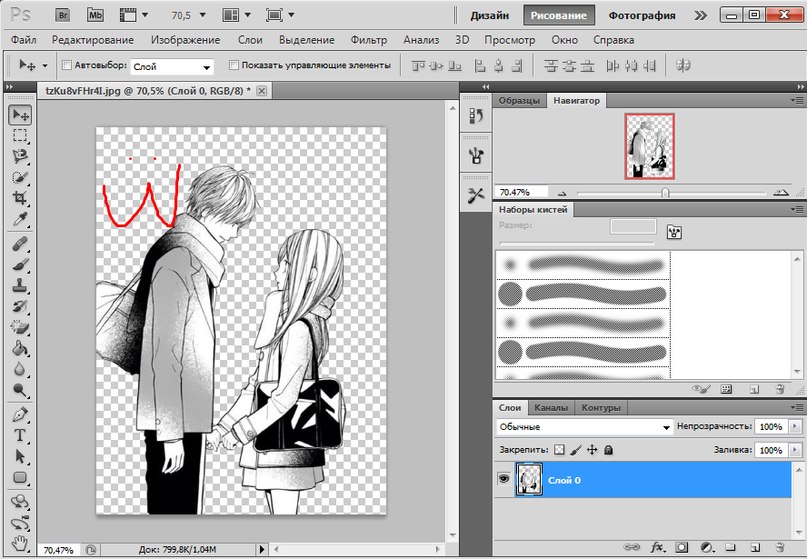Screen dimensions: 807x559
Task: Toggle lock transparent pixels
Action: [559, 450]
